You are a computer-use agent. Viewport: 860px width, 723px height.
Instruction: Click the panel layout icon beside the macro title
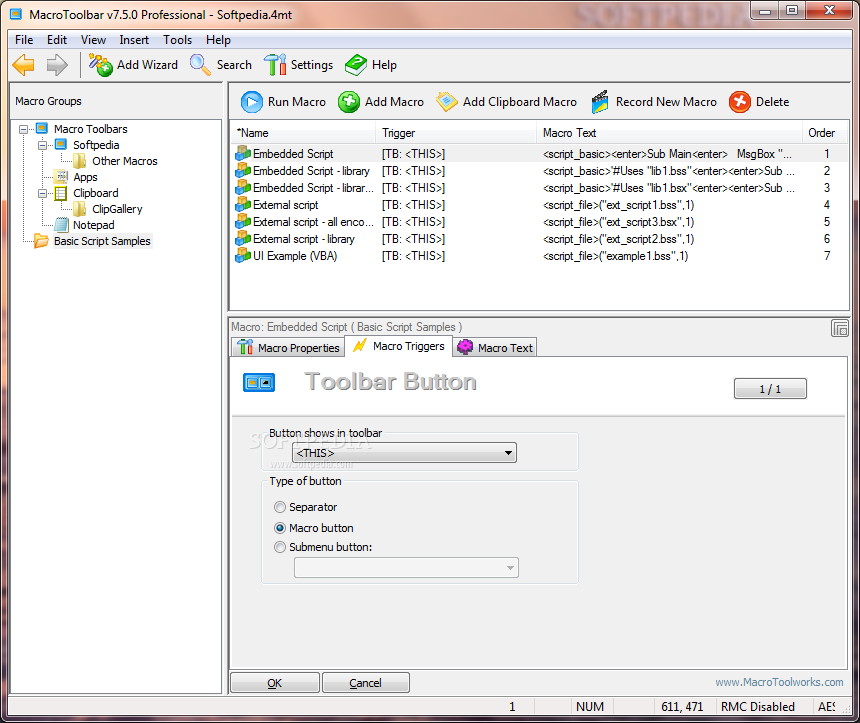click(840, 328)
